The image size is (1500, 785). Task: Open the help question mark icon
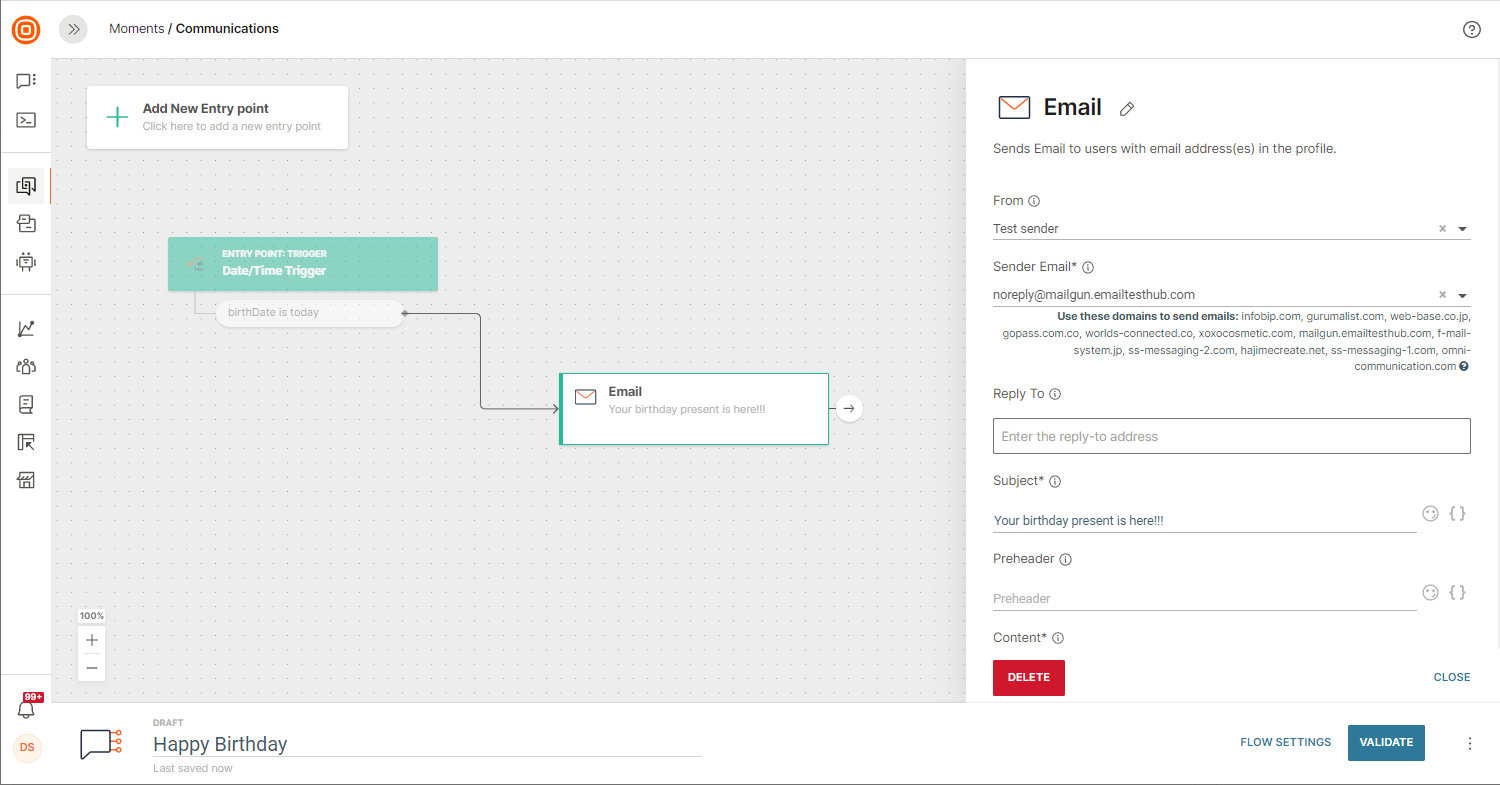1471,29
